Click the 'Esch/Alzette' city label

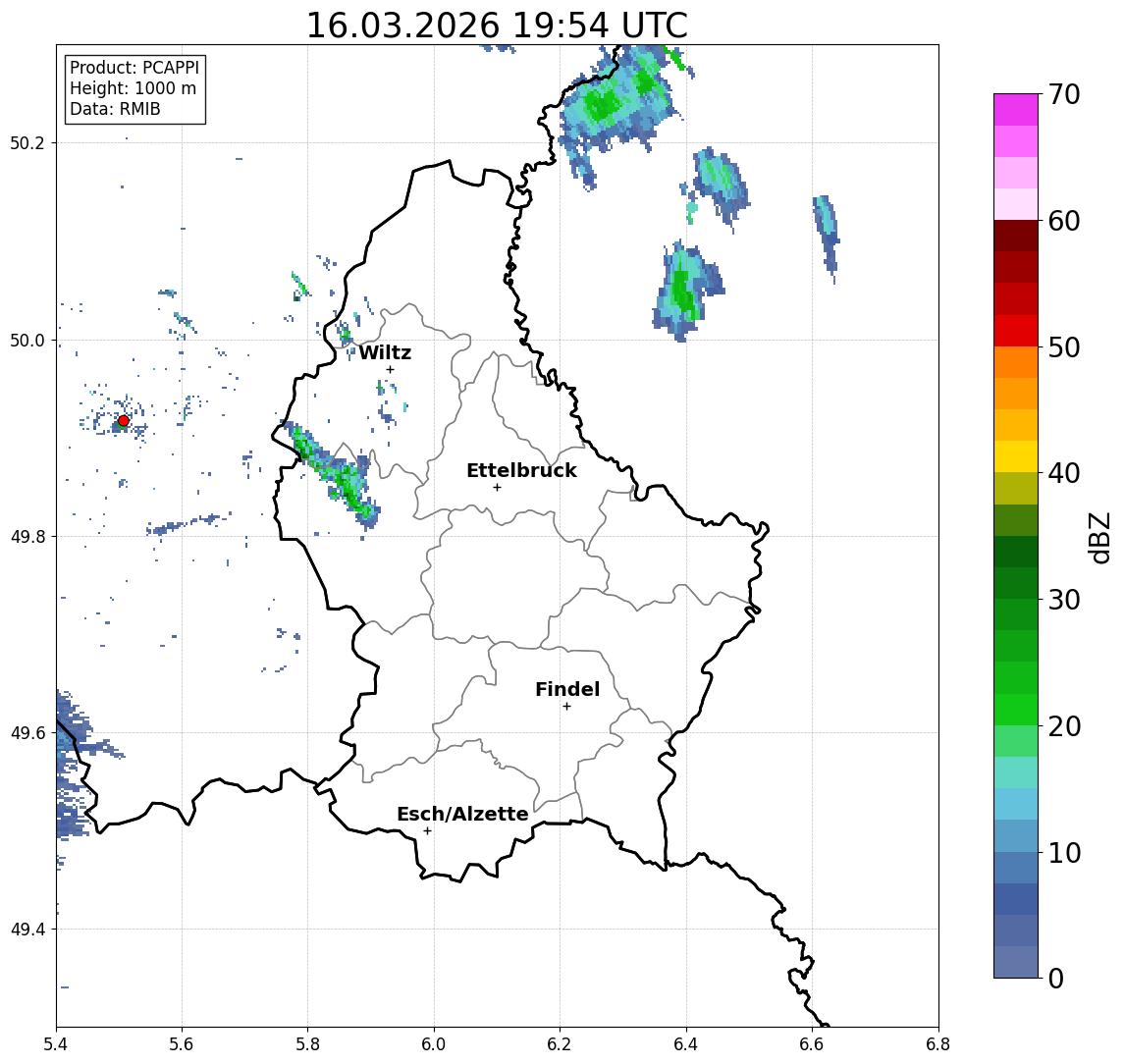(x=462, y=814)
